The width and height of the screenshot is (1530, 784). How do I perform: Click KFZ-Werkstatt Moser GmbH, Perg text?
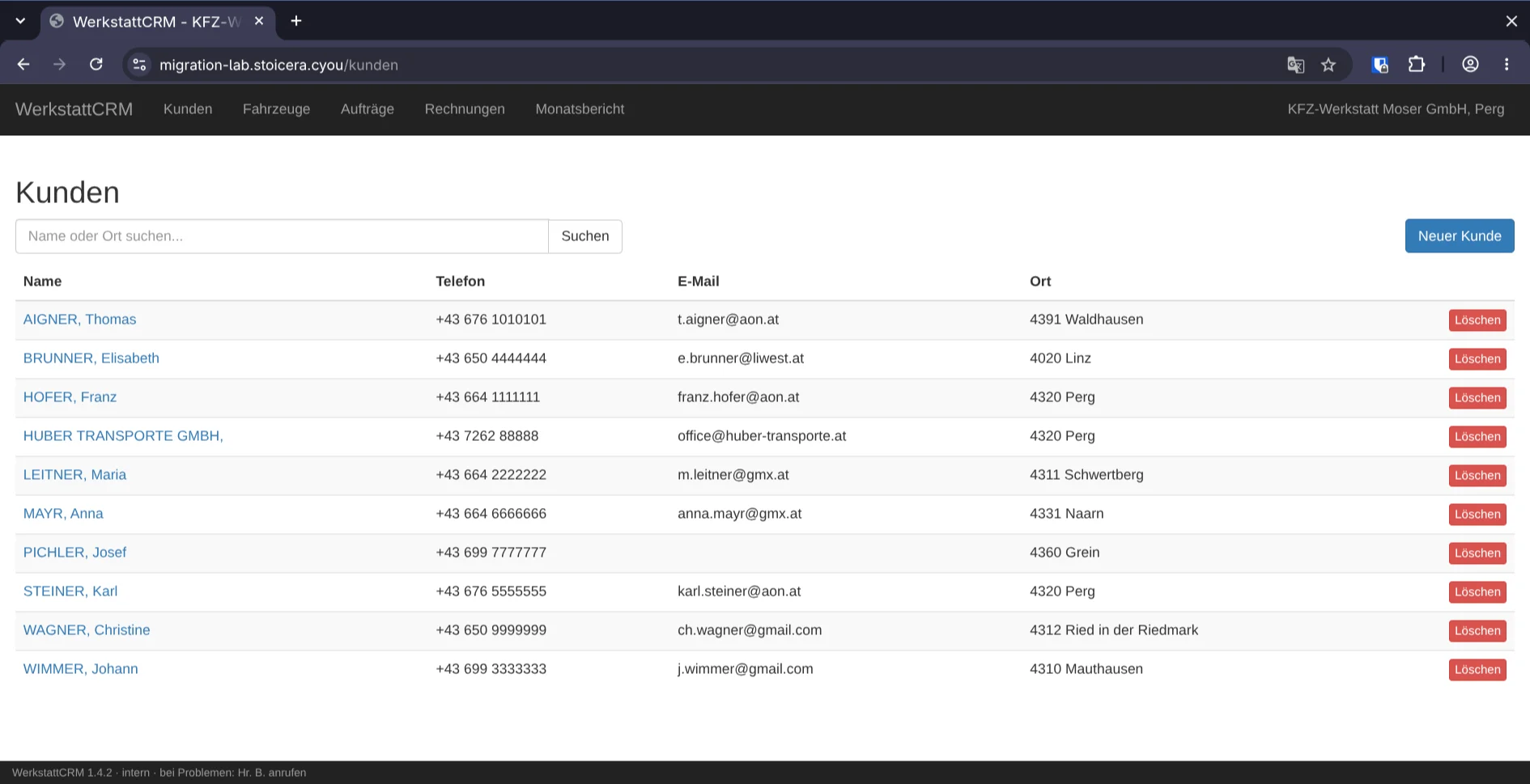1396,109
